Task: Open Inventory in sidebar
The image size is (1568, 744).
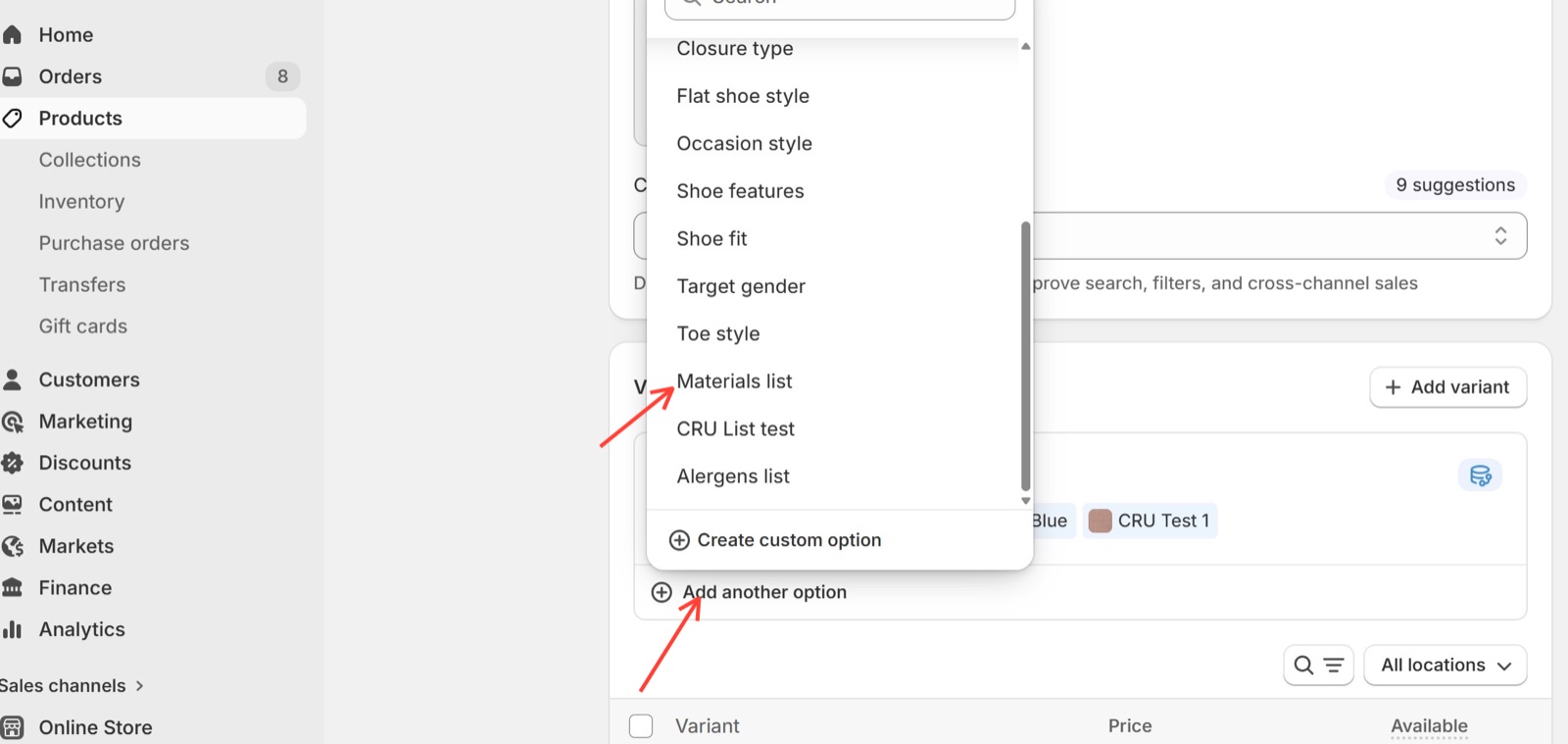Action: click(x=81, y=202)
